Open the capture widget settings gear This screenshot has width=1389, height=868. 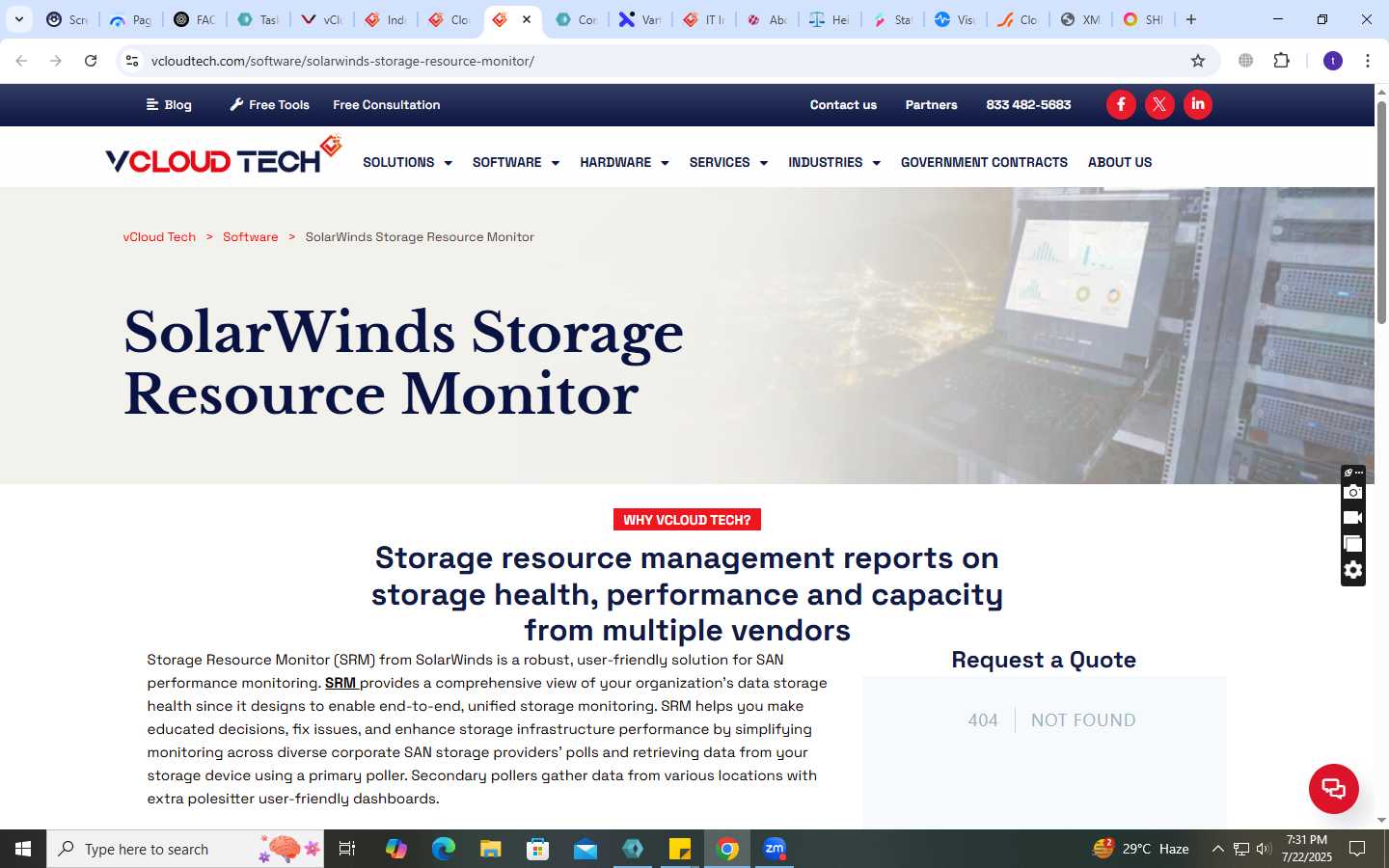pyautogui.click(x=1353, y=570)
